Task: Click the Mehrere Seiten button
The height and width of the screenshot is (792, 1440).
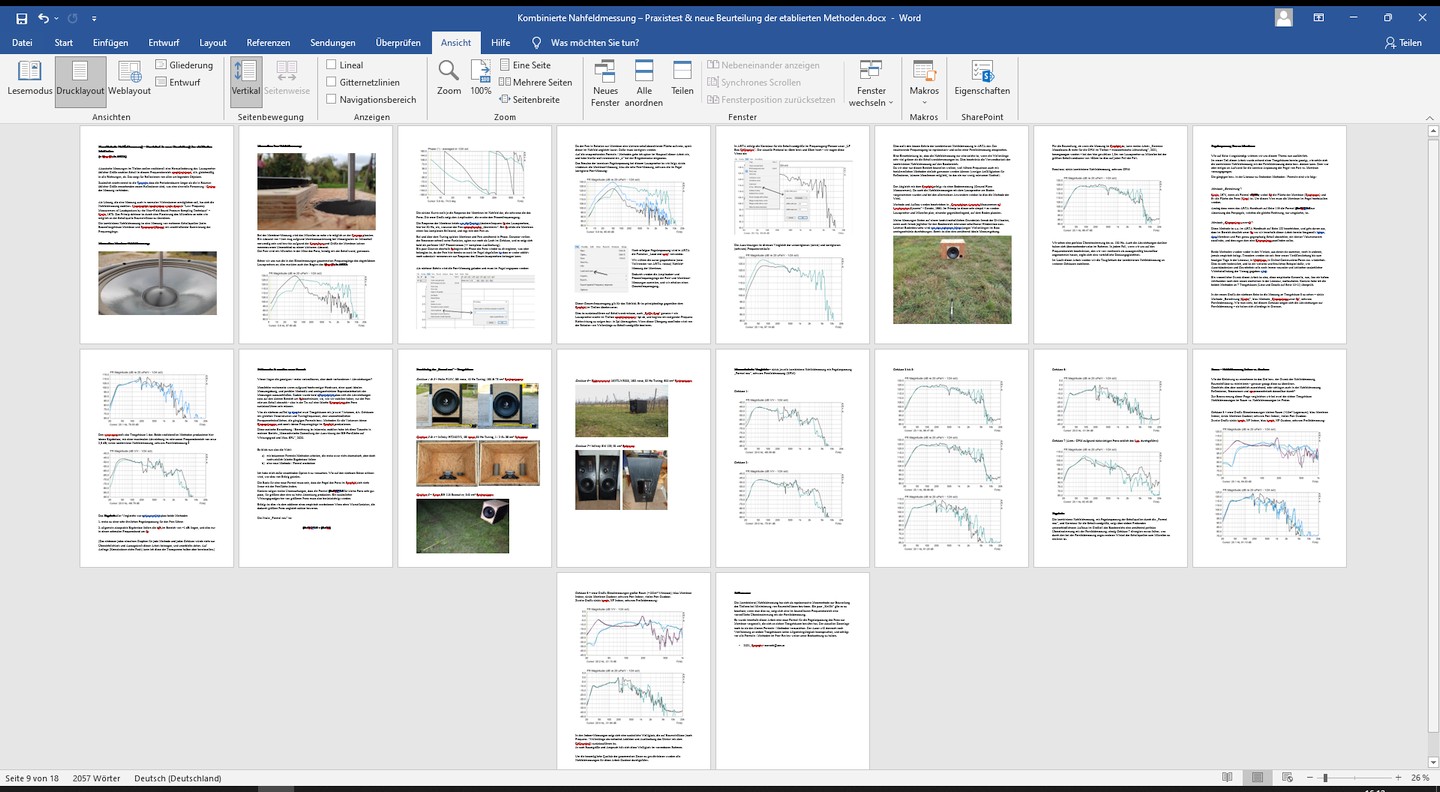Action: (x=535, y=82)
